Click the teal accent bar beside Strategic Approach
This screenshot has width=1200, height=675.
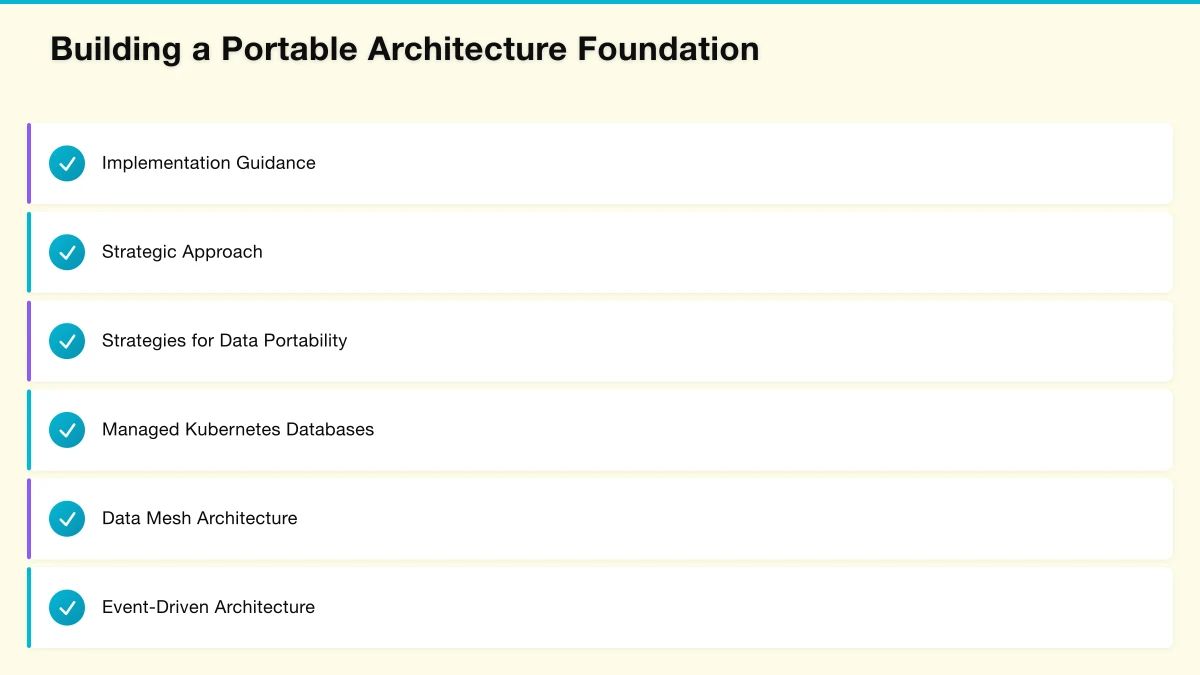click(x=29, y=252)
